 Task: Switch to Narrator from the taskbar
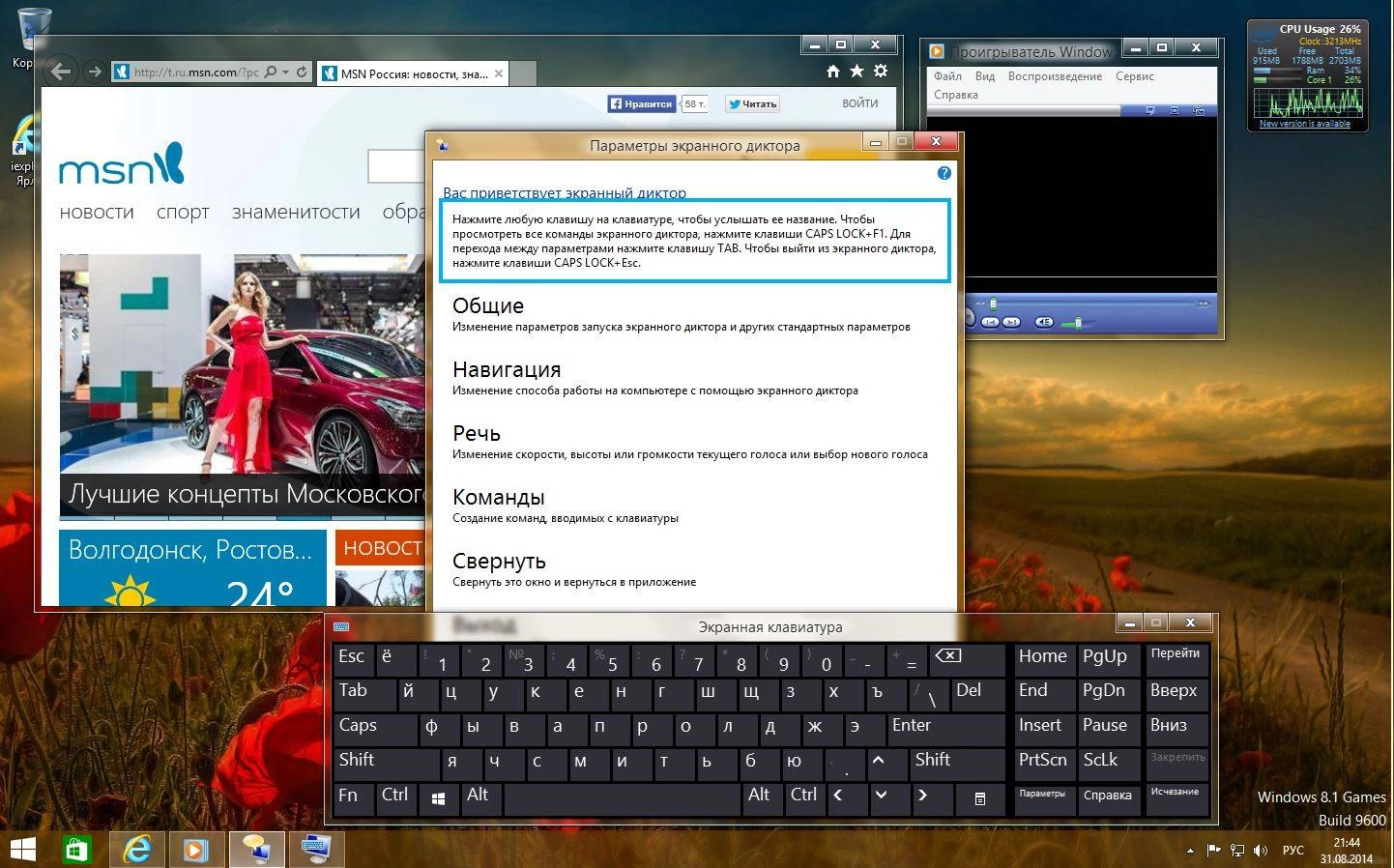[x=256, y=850]
